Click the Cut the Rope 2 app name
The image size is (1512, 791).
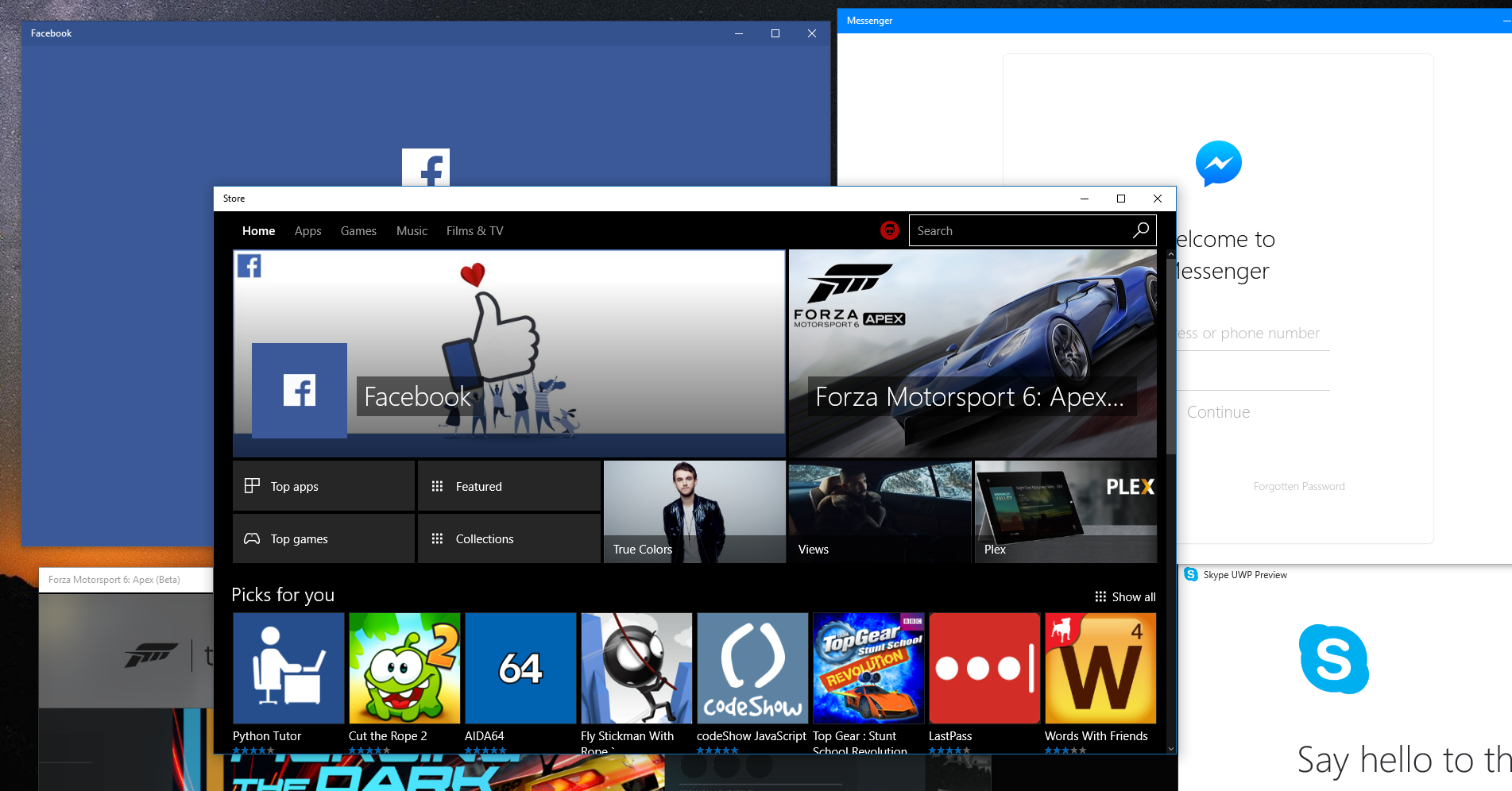coord(388,736)
